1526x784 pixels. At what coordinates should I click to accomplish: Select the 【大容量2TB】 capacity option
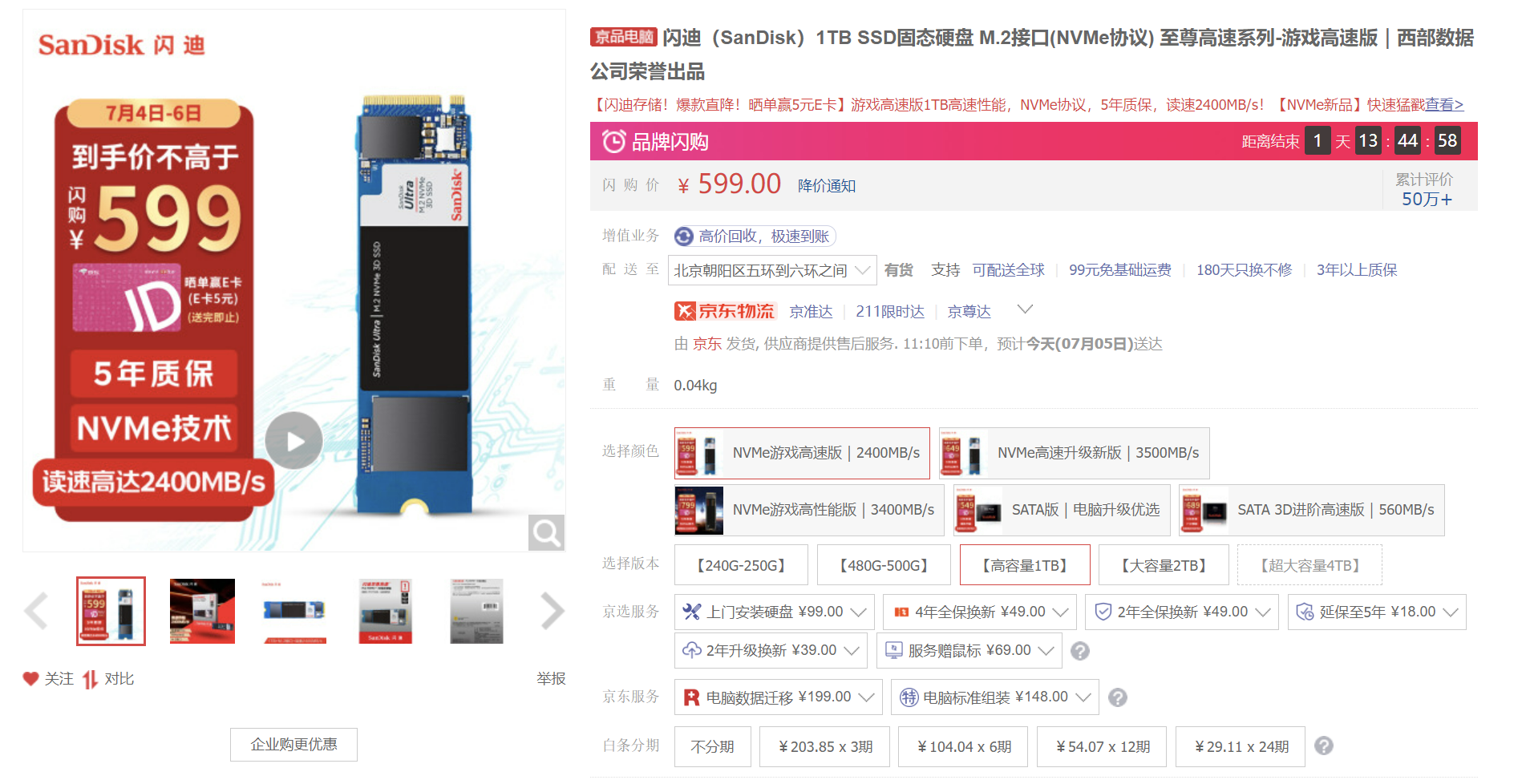point(1162,564)
